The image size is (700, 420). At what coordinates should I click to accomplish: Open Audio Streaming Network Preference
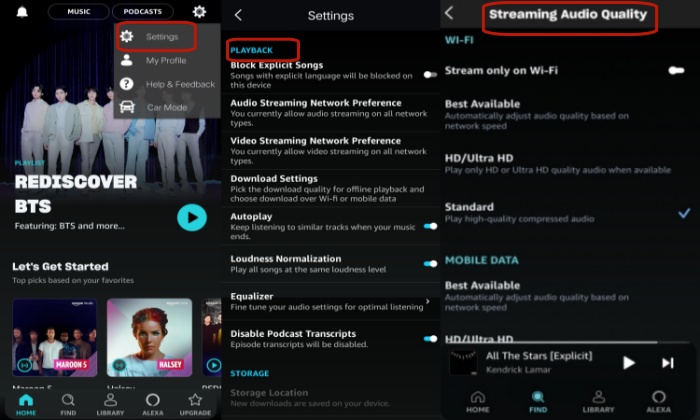coord(330,112)
